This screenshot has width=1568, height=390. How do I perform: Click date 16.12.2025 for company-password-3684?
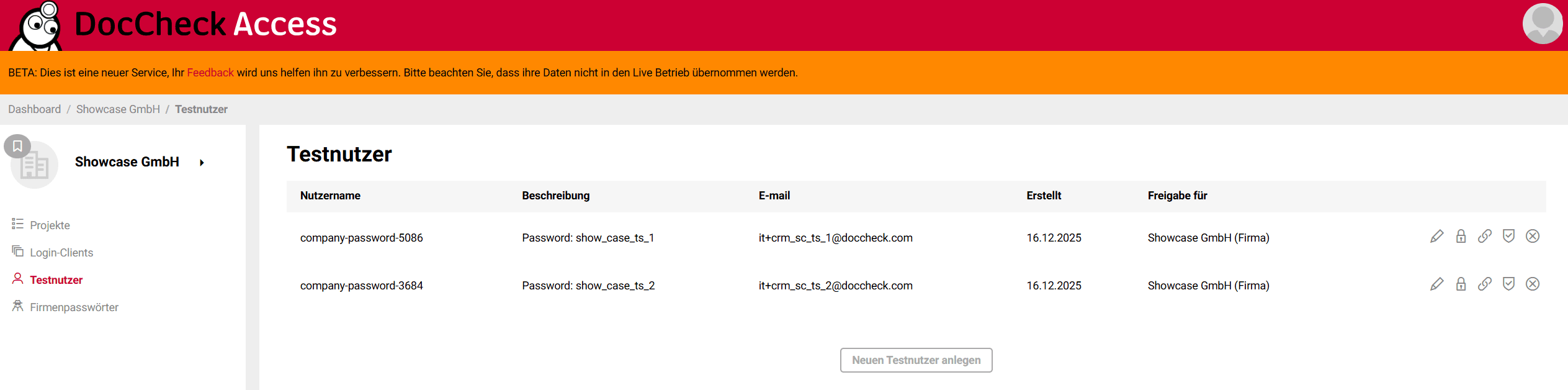(1054, 286)
